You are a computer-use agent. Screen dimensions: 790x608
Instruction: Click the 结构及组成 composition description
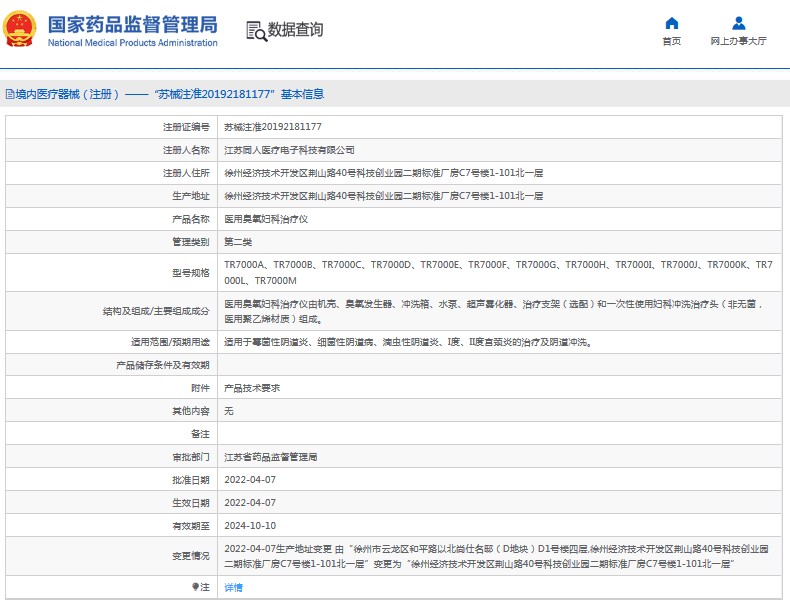[494, 311]
